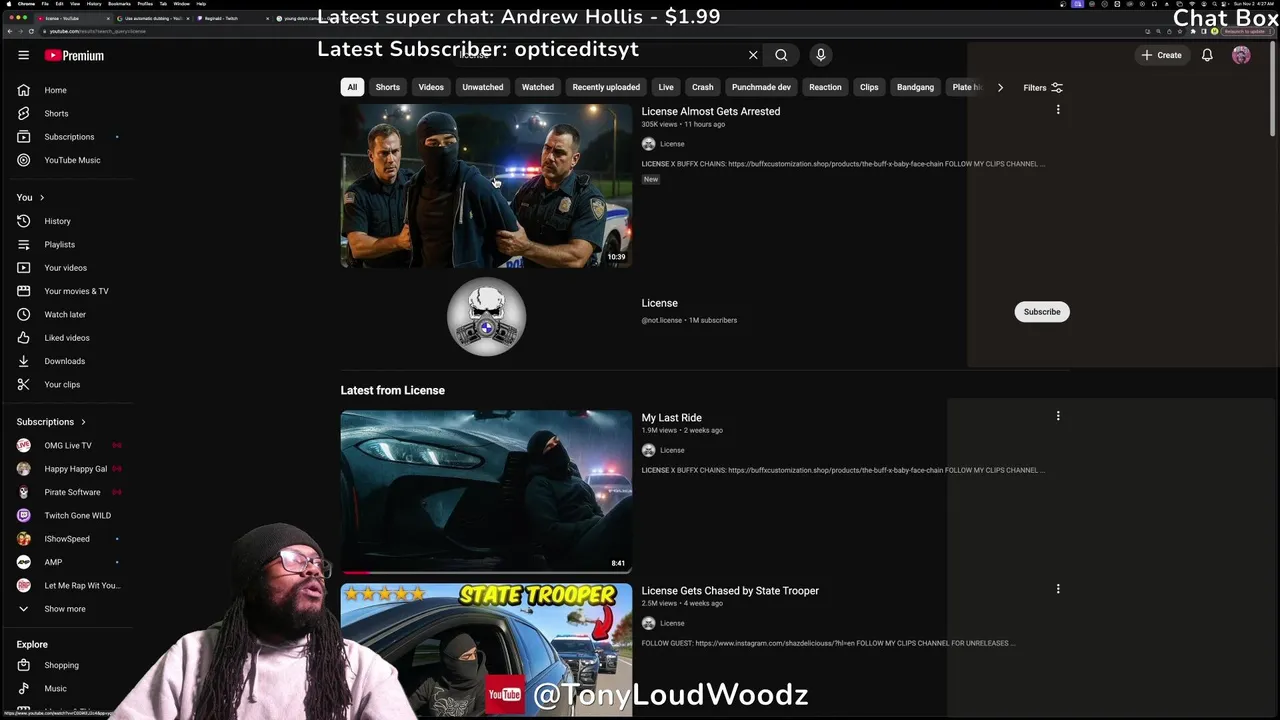Start voice search with microphone icon
This screenshot has height=720, width=1280.
click(820, 55)
